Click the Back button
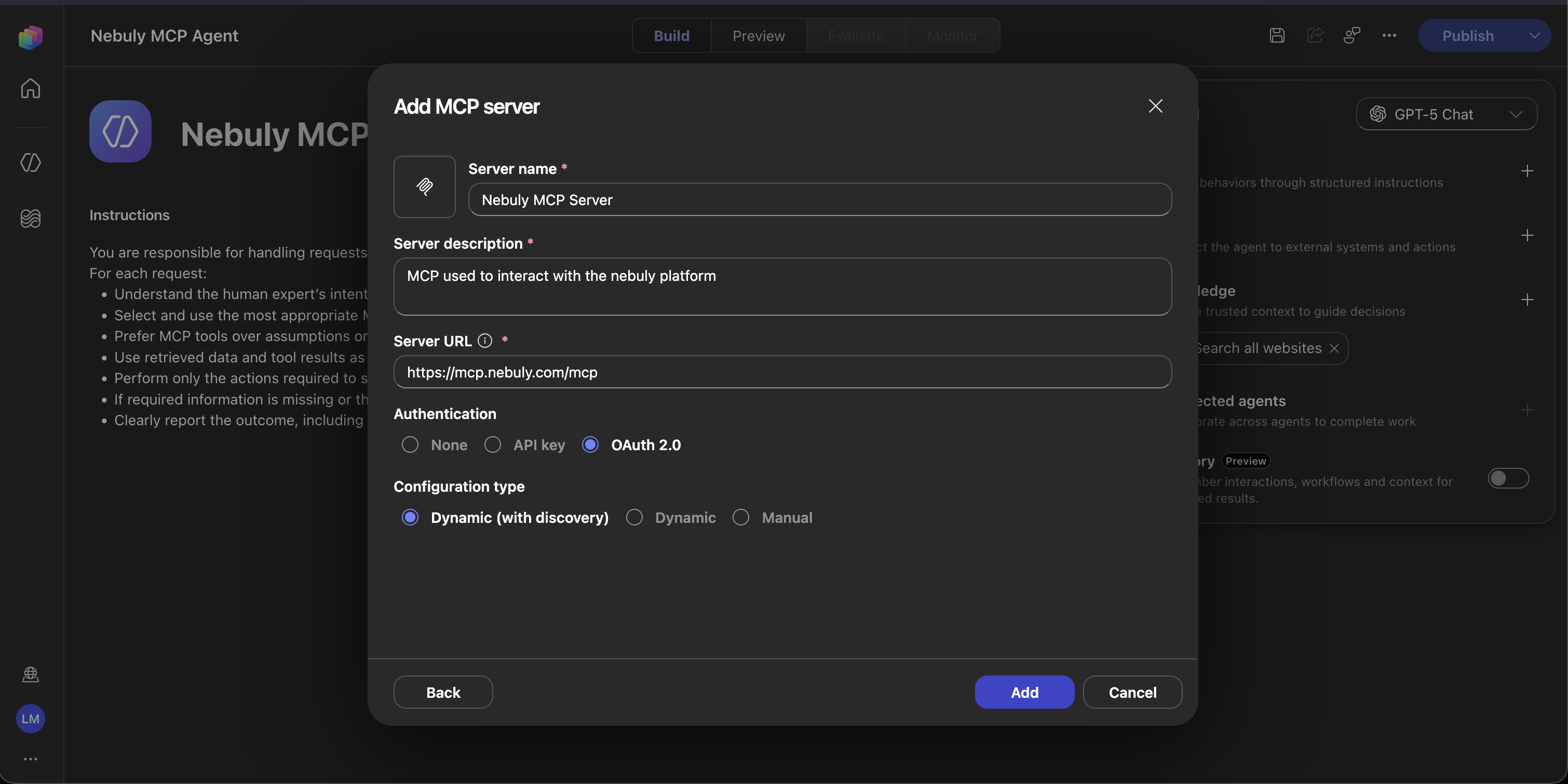Screen dimensions: 1568x784 coord(443,692)
